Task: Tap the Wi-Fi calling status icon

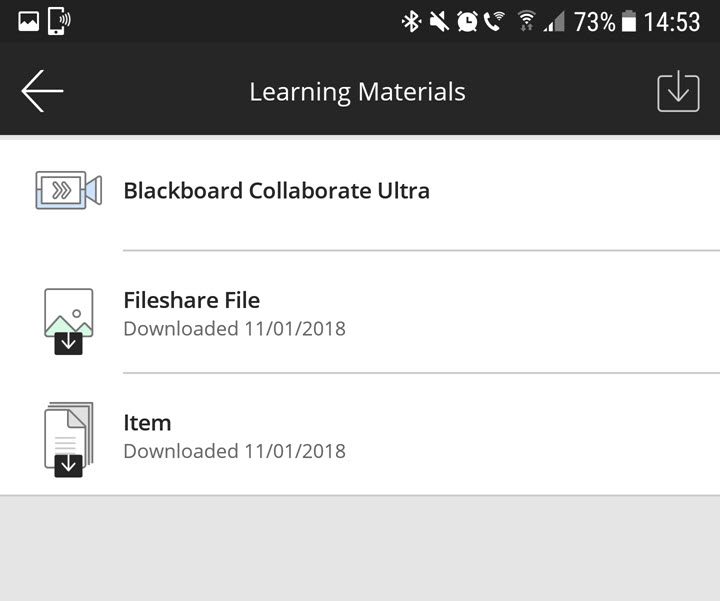Action: pyautogui.click(x=494, y=22)
